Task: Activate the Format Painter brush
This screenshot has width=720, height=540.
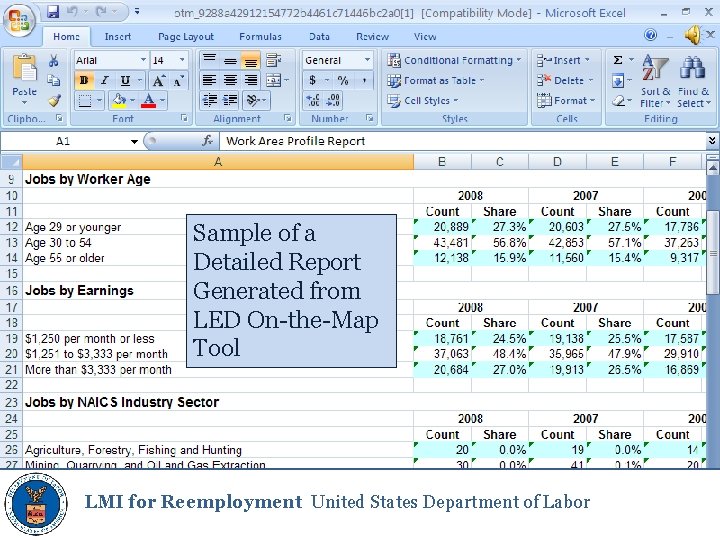Action: 55,100
